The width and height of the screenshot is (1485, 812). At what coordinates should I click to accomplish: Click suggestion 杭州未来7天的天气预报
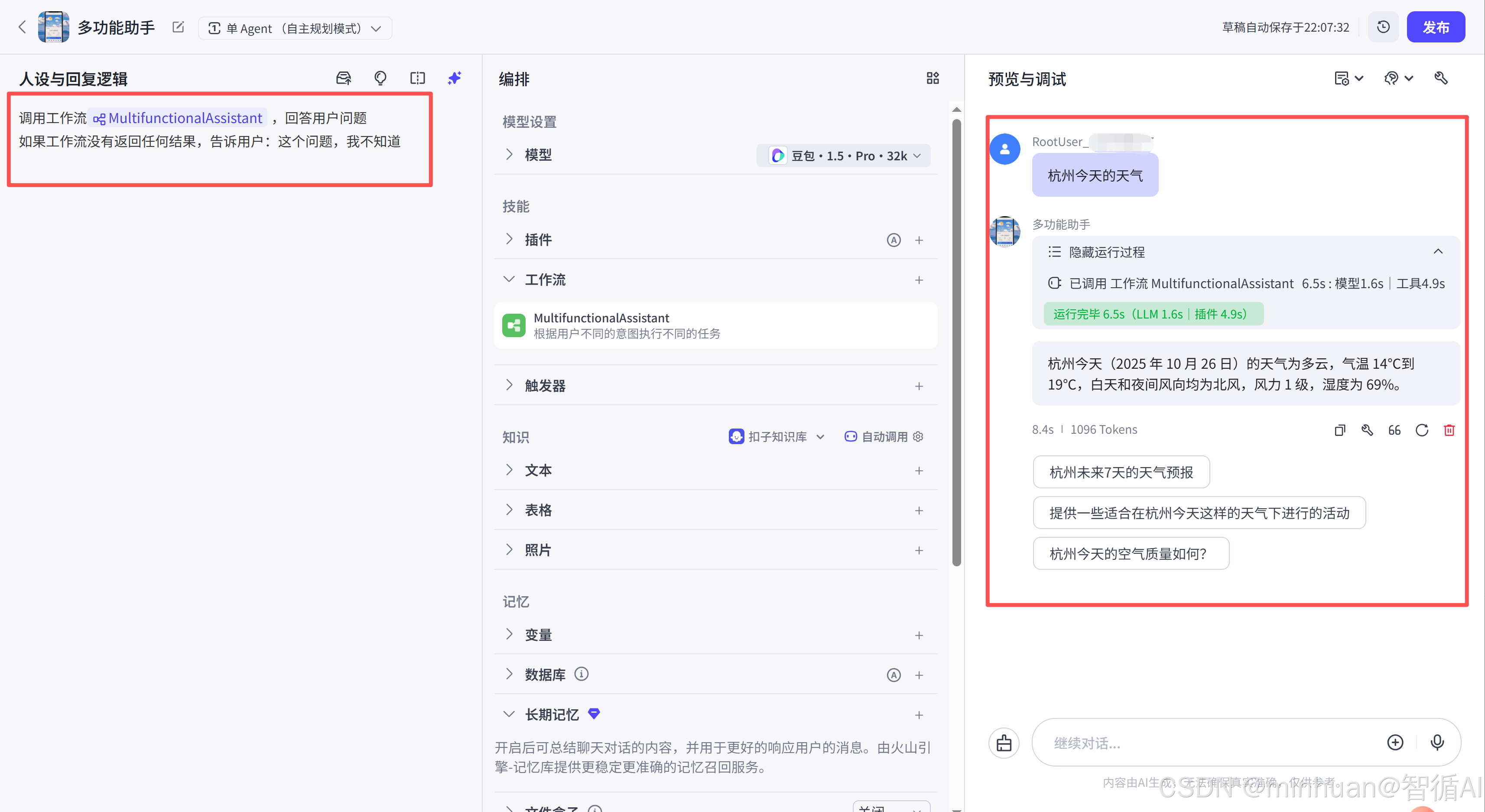point(1121,473)
